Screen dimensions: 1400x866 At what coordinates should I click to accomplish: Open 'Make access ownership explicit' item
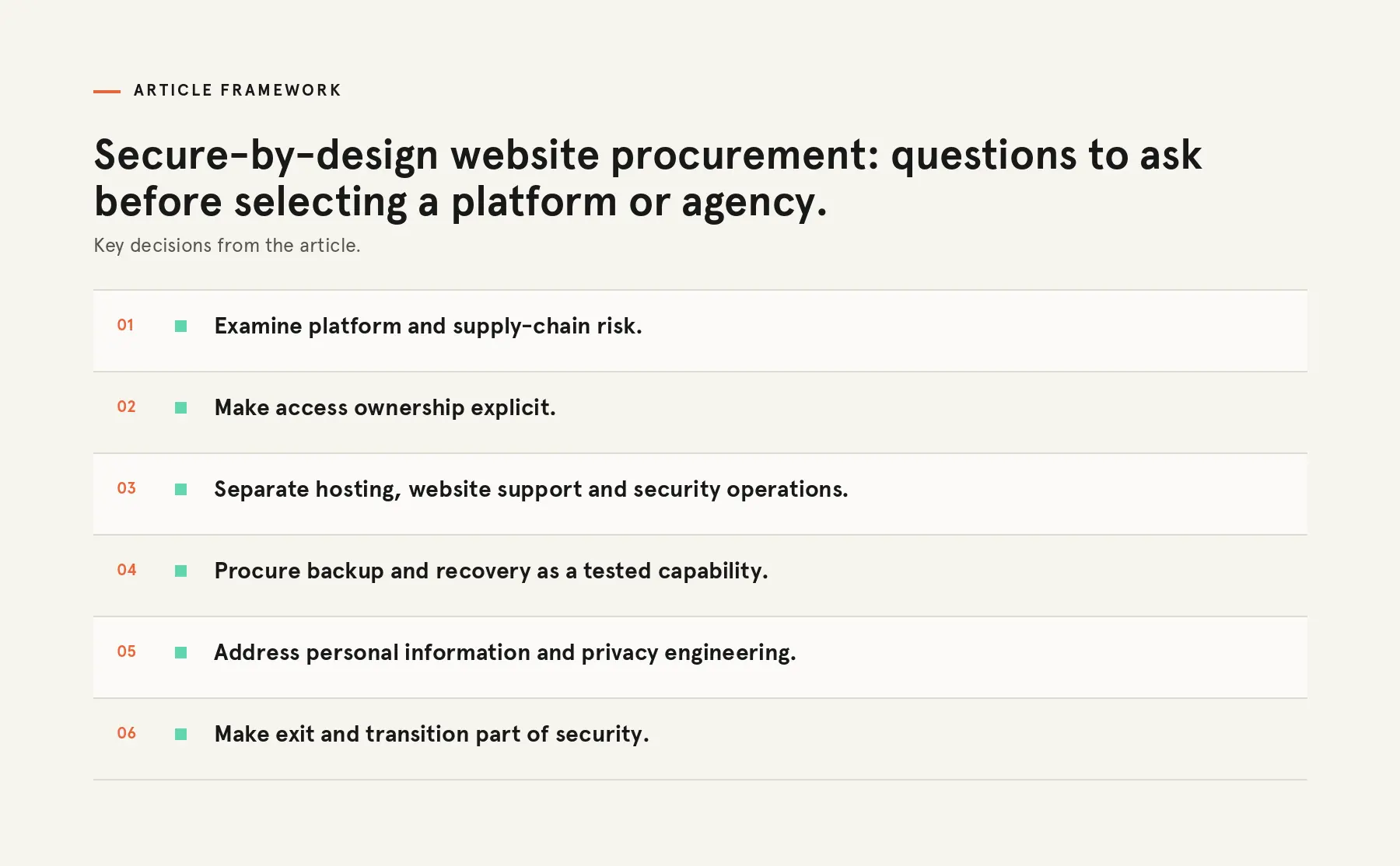click(700, 413)
